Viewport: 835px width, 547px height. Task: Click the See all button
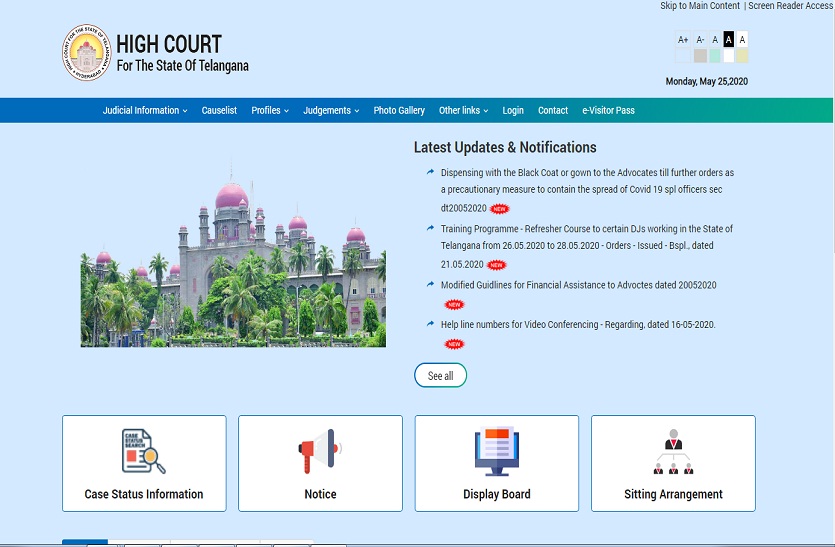(440, 376)
